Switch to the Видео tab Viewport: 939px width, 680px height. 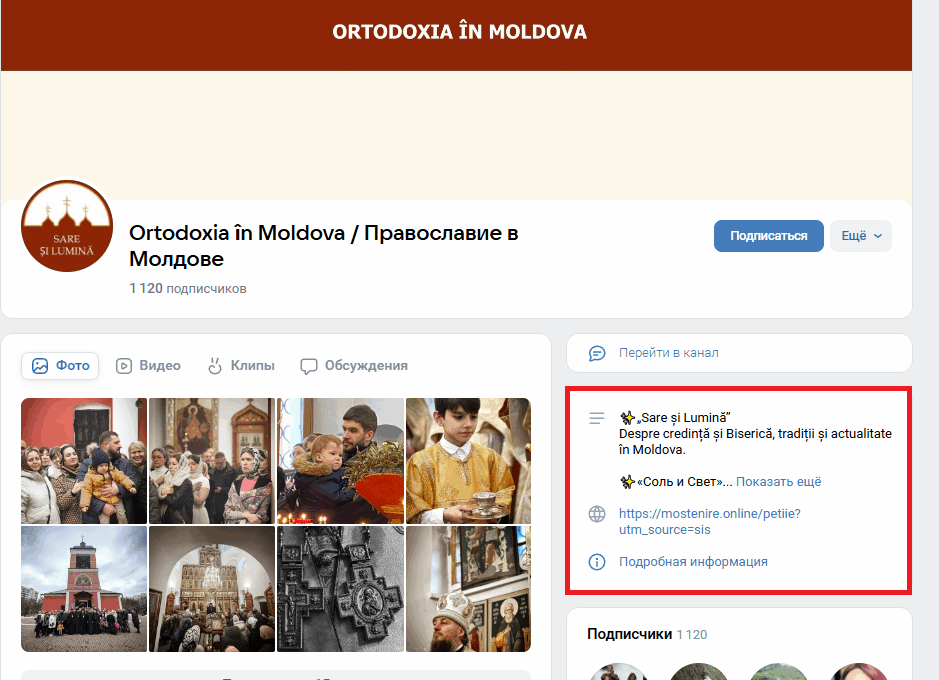tap(149, 366)
